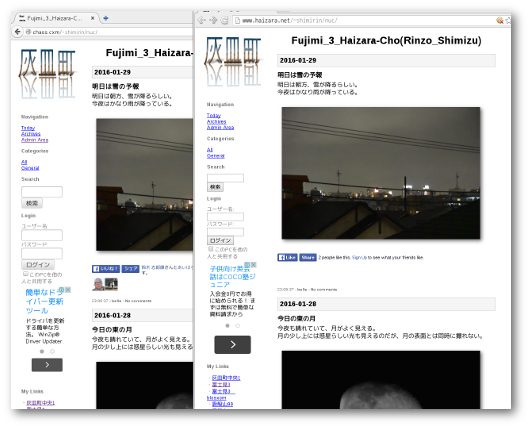Select first ad carousel dot in right window
The width and height of the screenshot is (530, 428).
(x=227, y=326)
